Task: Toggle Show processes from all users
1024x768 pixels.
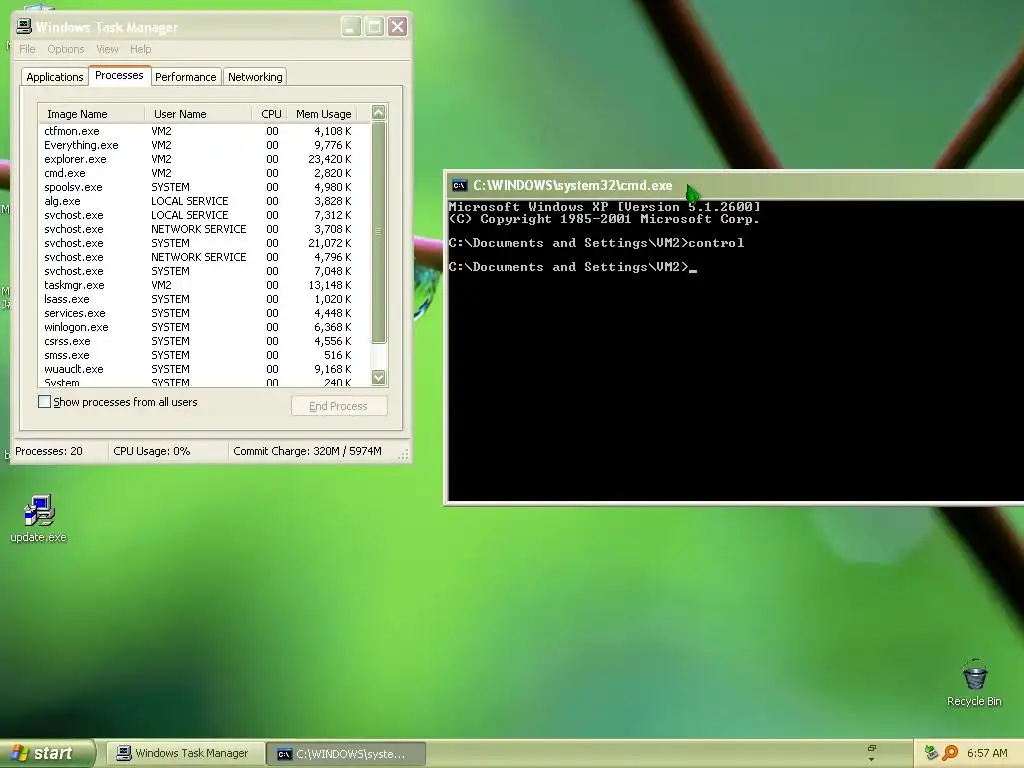Action: 44,402
